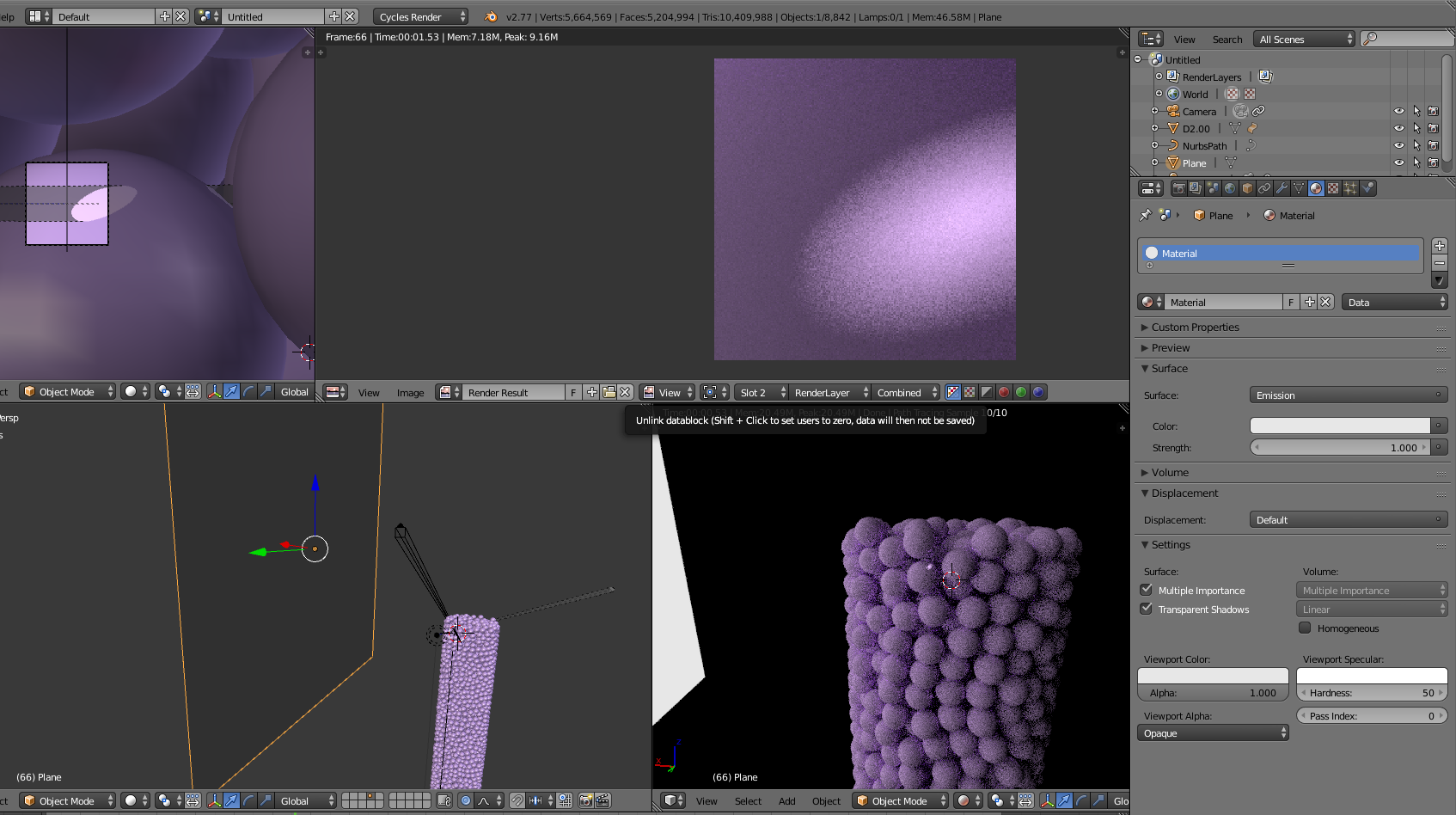The width and height of the screenshot is (1456, 815).
Task: Open the Render Layers properties tab
Action: pyautogui.click(x=1196, y=188)
